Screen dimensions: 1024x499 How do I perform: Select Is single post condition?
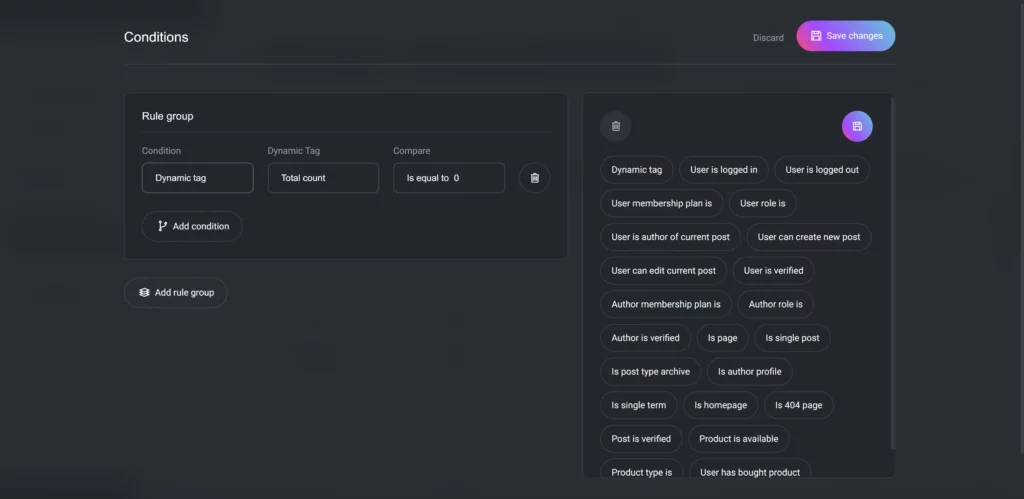point(792,338)
